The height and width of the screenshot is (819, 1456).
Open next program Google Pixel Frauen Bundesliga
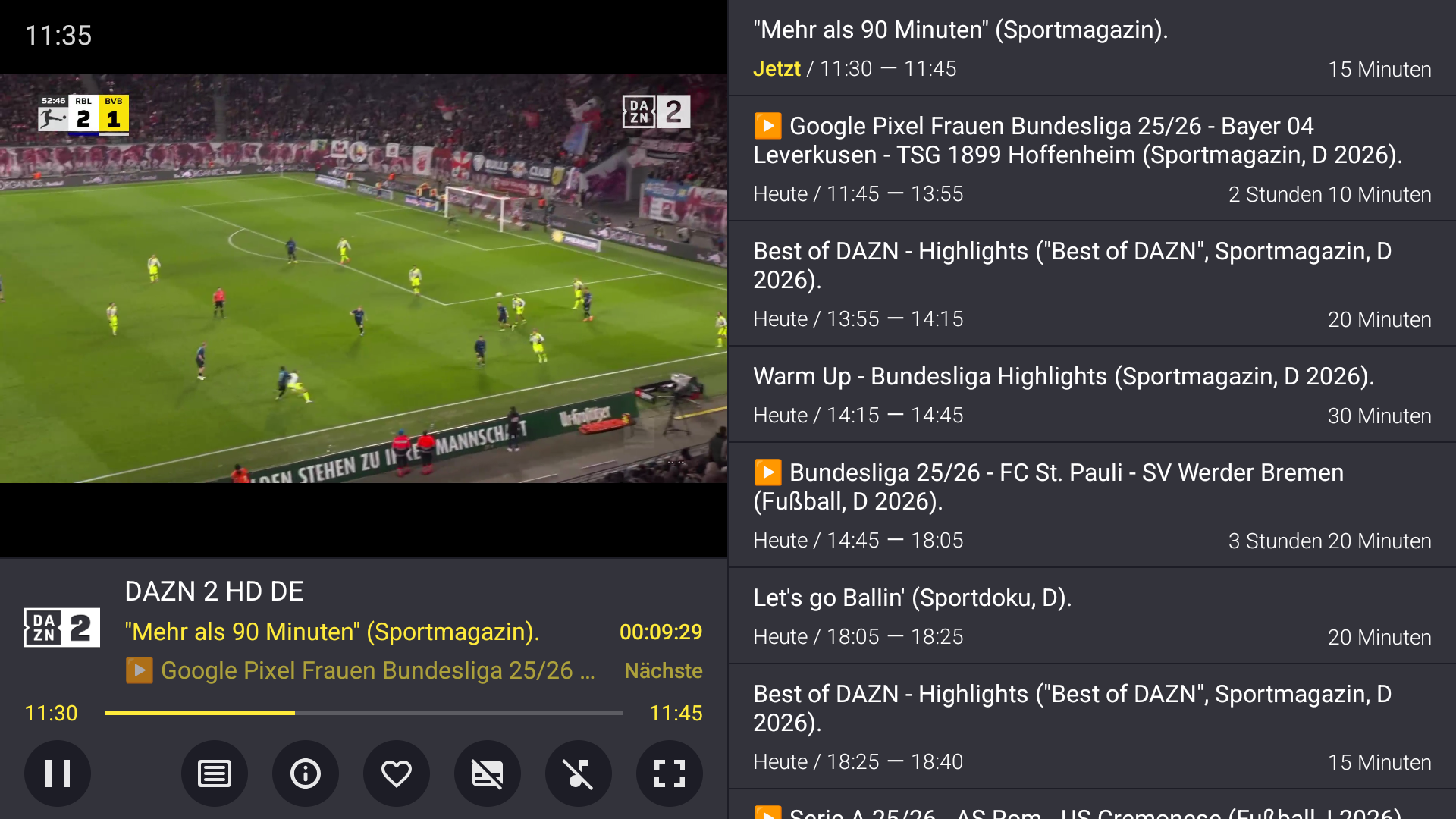[360, 670]
